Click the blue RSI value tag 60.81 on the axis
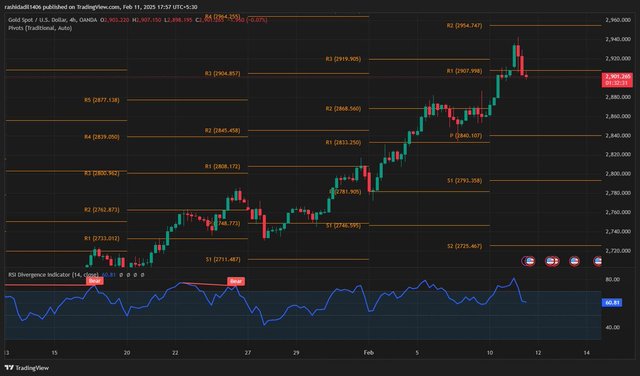The height and width of the screenshot is (376, 640). click(612, 303)
